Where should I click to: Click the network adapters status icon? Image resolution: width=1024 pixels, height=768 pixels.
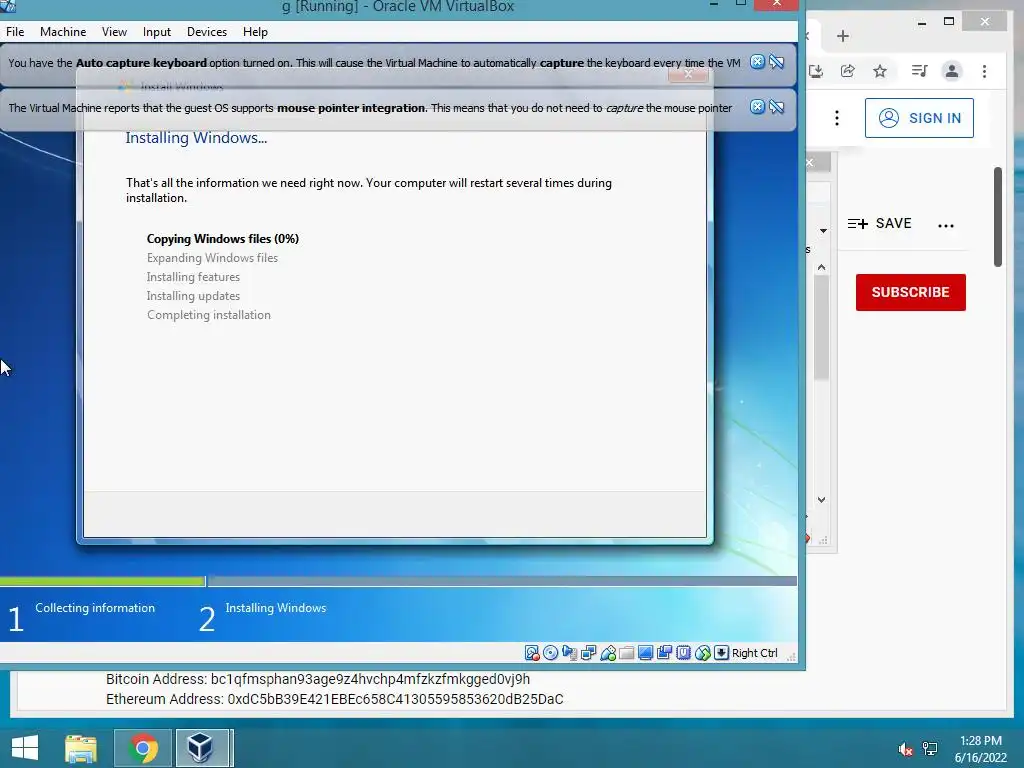pos(588,652)
